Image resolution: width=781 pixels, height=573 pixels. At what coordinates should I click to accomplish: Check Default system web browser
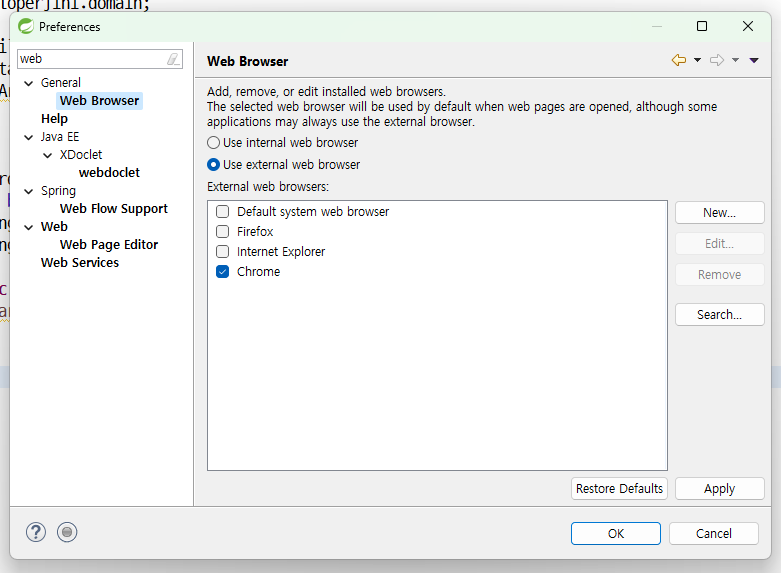[223, 212]
